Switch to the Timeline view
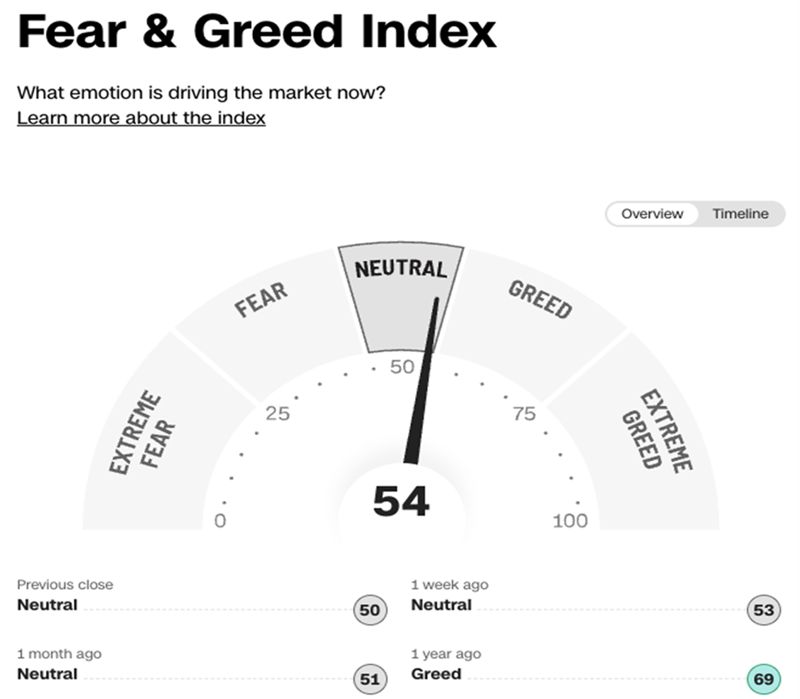Viewport: 800px width, 699px height. pos(740,214)
